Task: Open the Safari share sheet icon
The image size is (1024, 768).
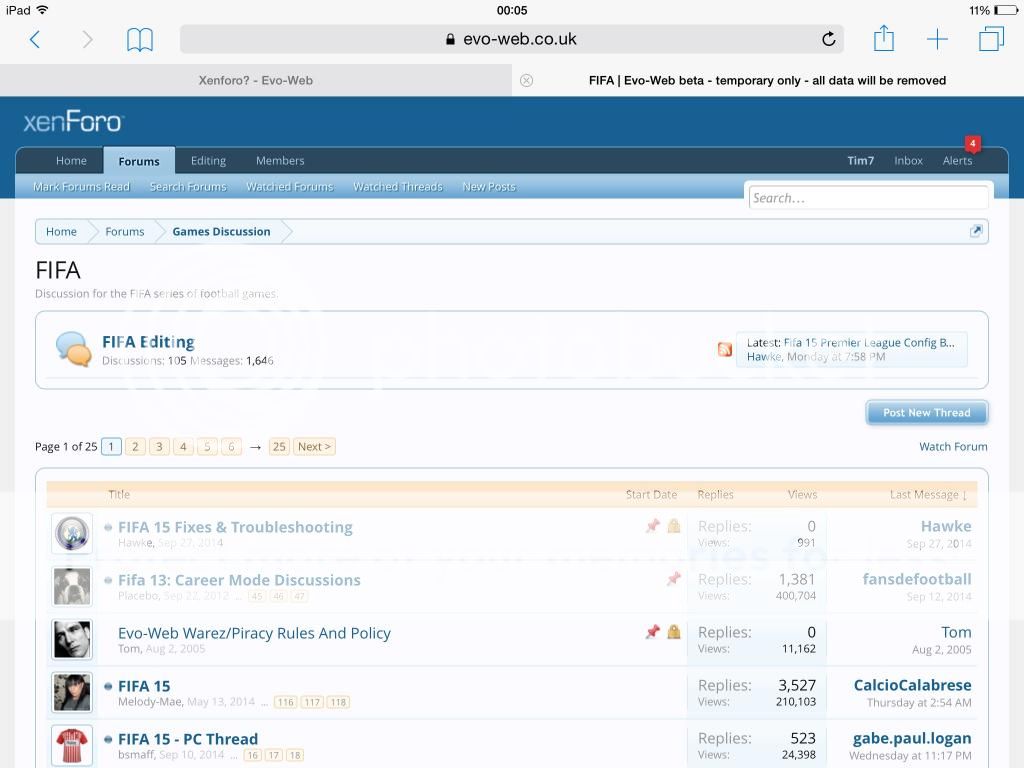Action: click(883, 39)
